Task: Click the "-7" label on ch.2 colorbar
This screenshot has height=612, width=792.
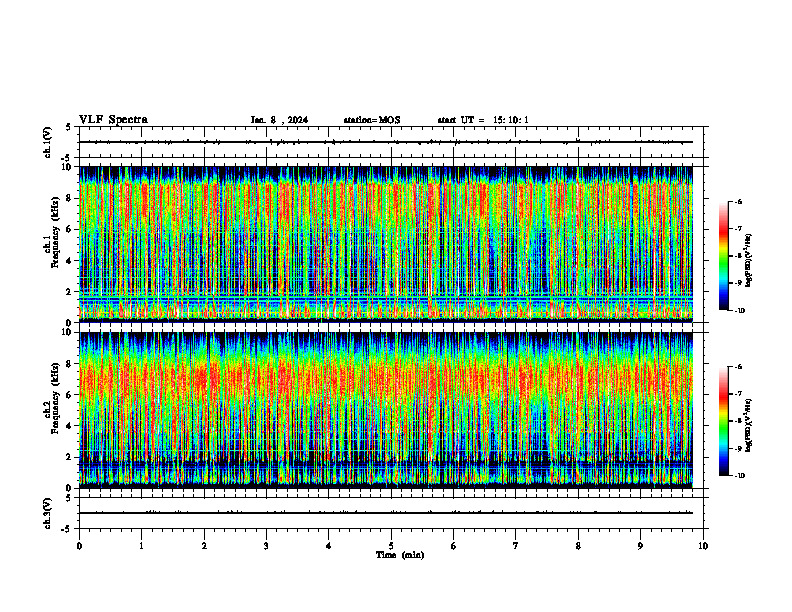Action: (x=738, y=394)
